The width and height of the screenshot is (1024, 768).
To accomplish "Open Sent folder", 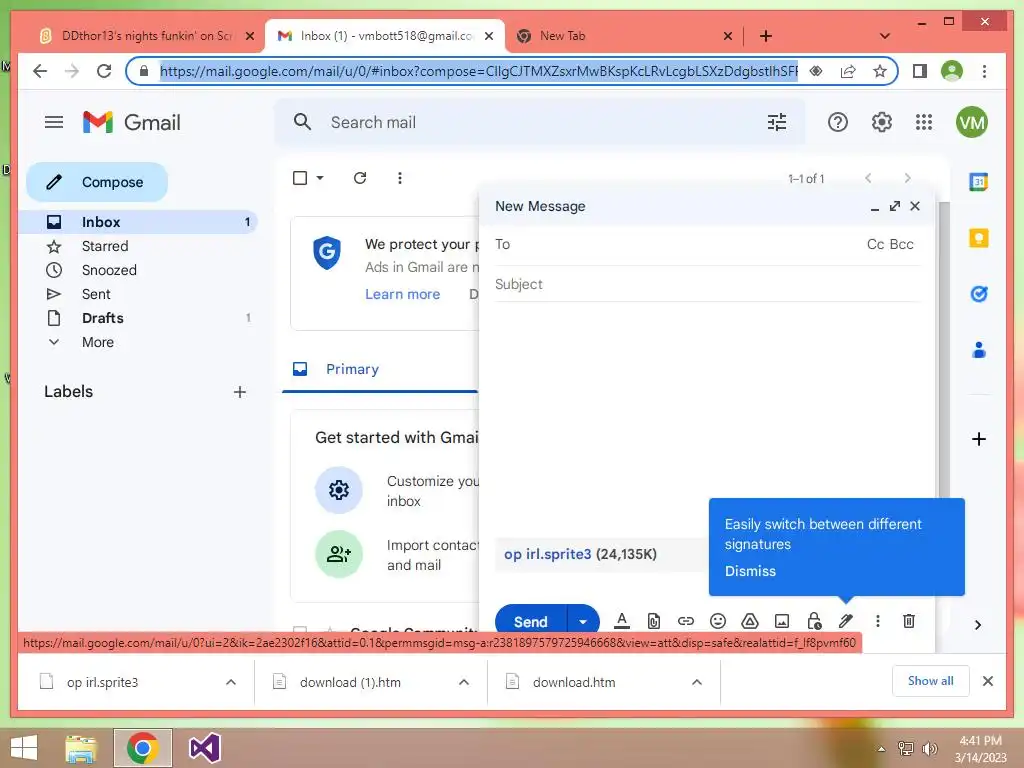I will coord(138,294).
